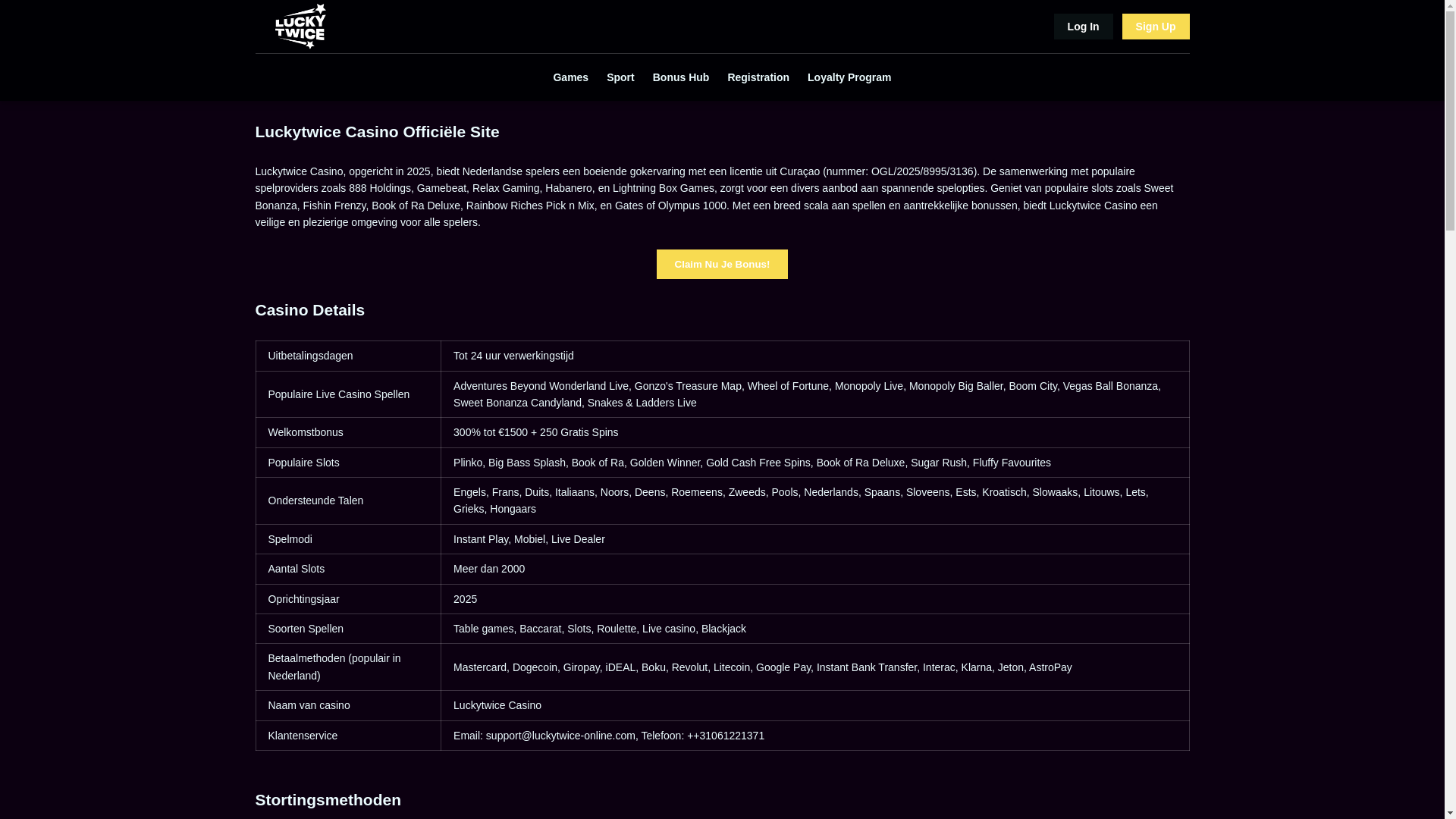Viewport: 1456px width, 819px height.
Task: Select the Uitbetalingsdagen table cell
Action: 348,356
